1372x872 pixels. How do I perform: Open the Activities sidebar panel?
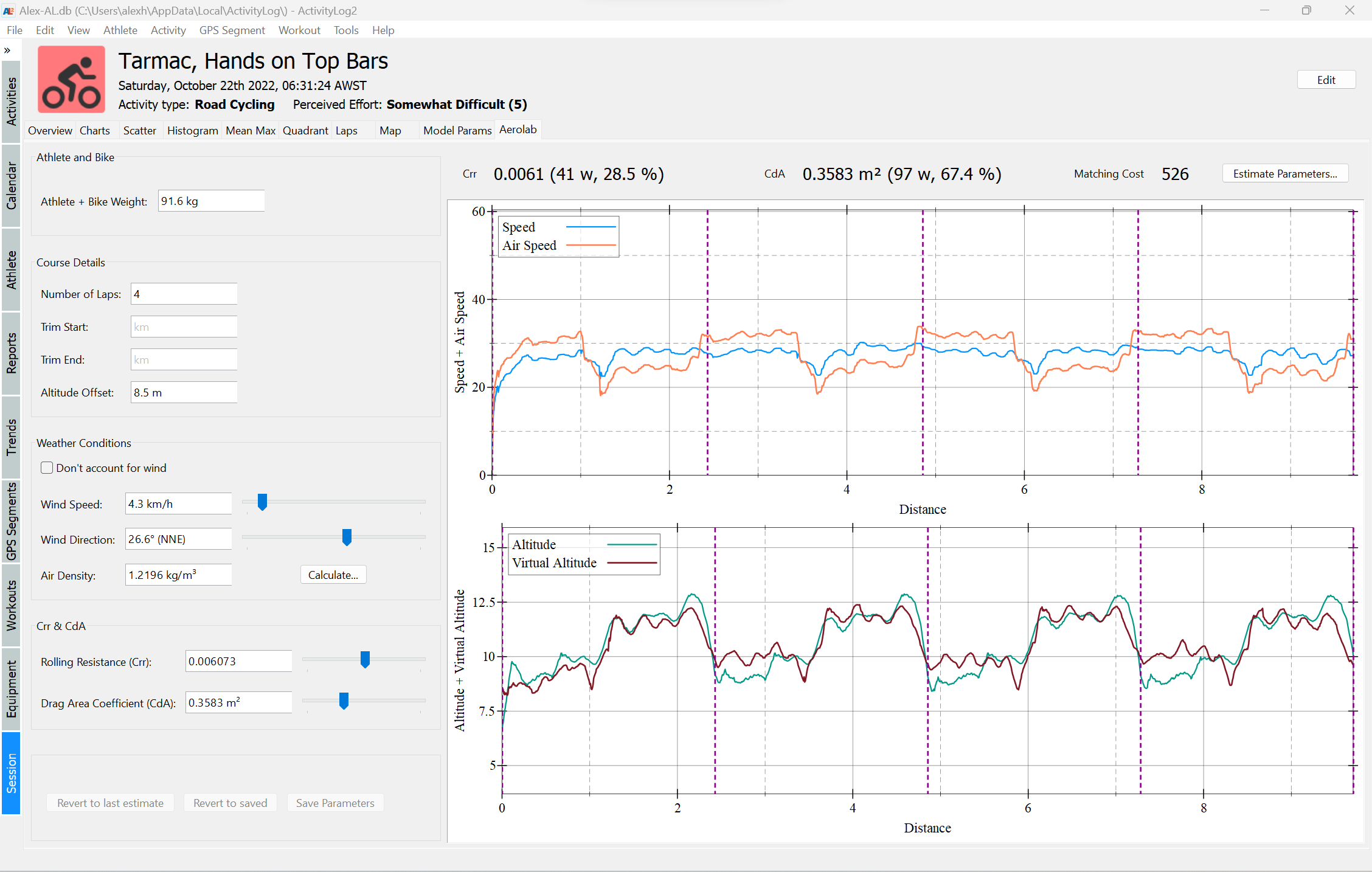point(10,97)
